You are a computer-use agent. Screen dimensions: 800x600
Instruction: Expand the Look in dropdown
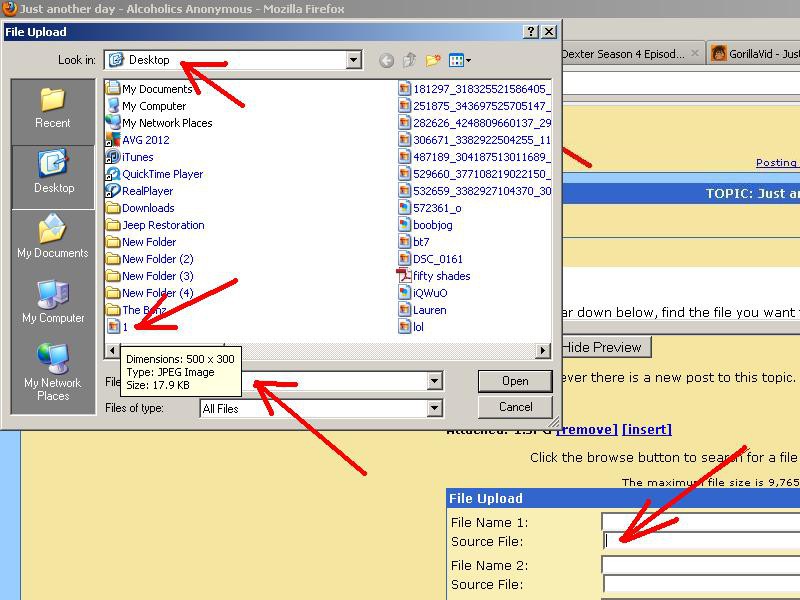click(x=353, y=61)
